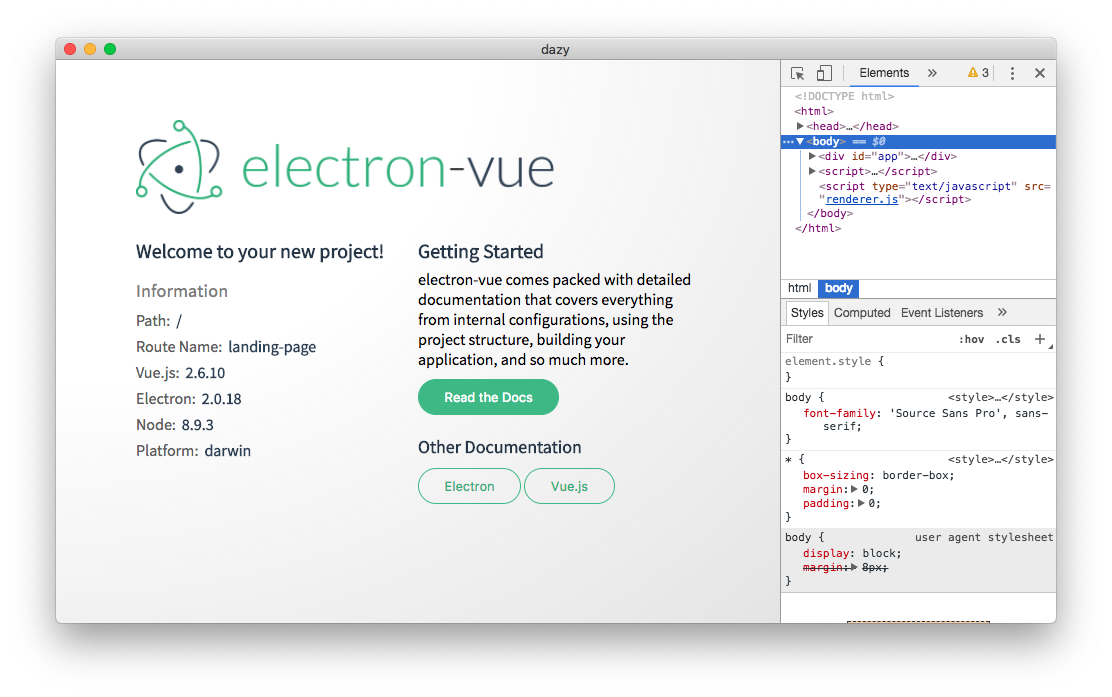Click the Node version 8.9.3 text
Viewport: 1112px width, 697px height.
[197, 425]
